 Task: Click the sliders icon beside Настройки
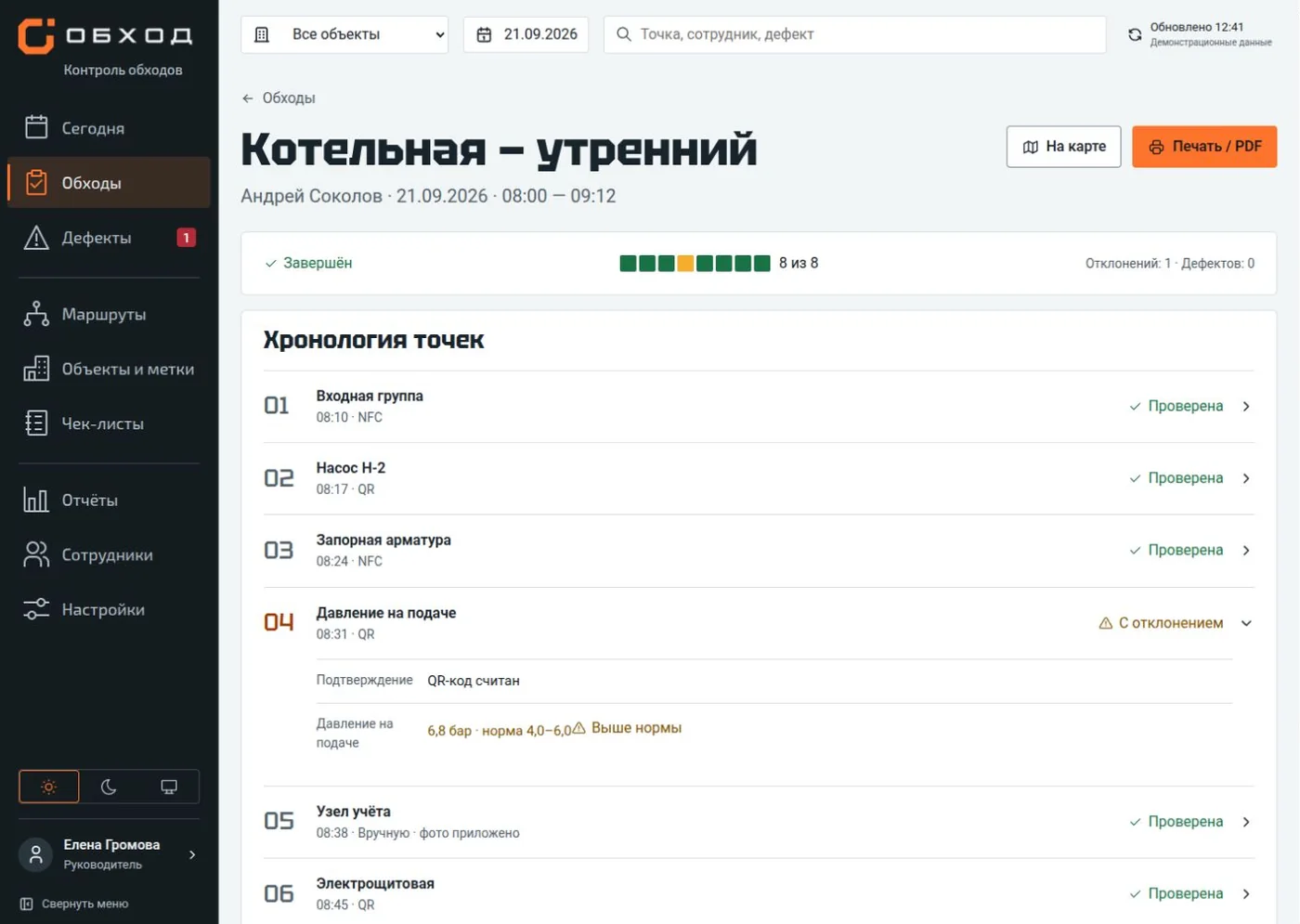pos(36,609)
